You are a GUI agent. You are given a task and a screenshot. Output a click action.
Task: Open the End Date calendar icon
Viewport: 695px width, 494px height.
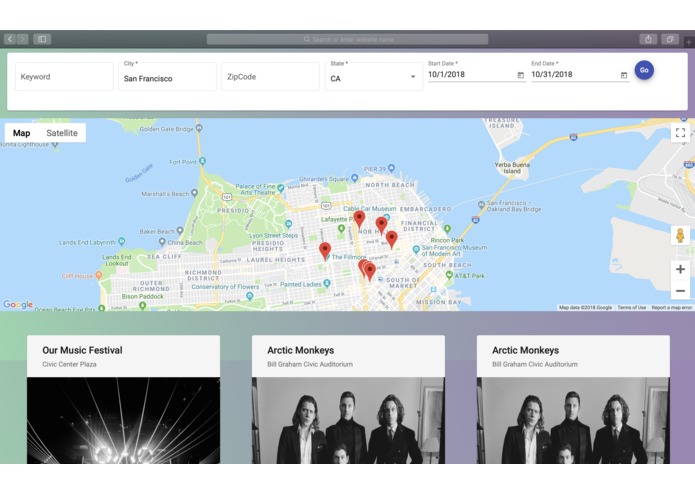tap(624, 75)
